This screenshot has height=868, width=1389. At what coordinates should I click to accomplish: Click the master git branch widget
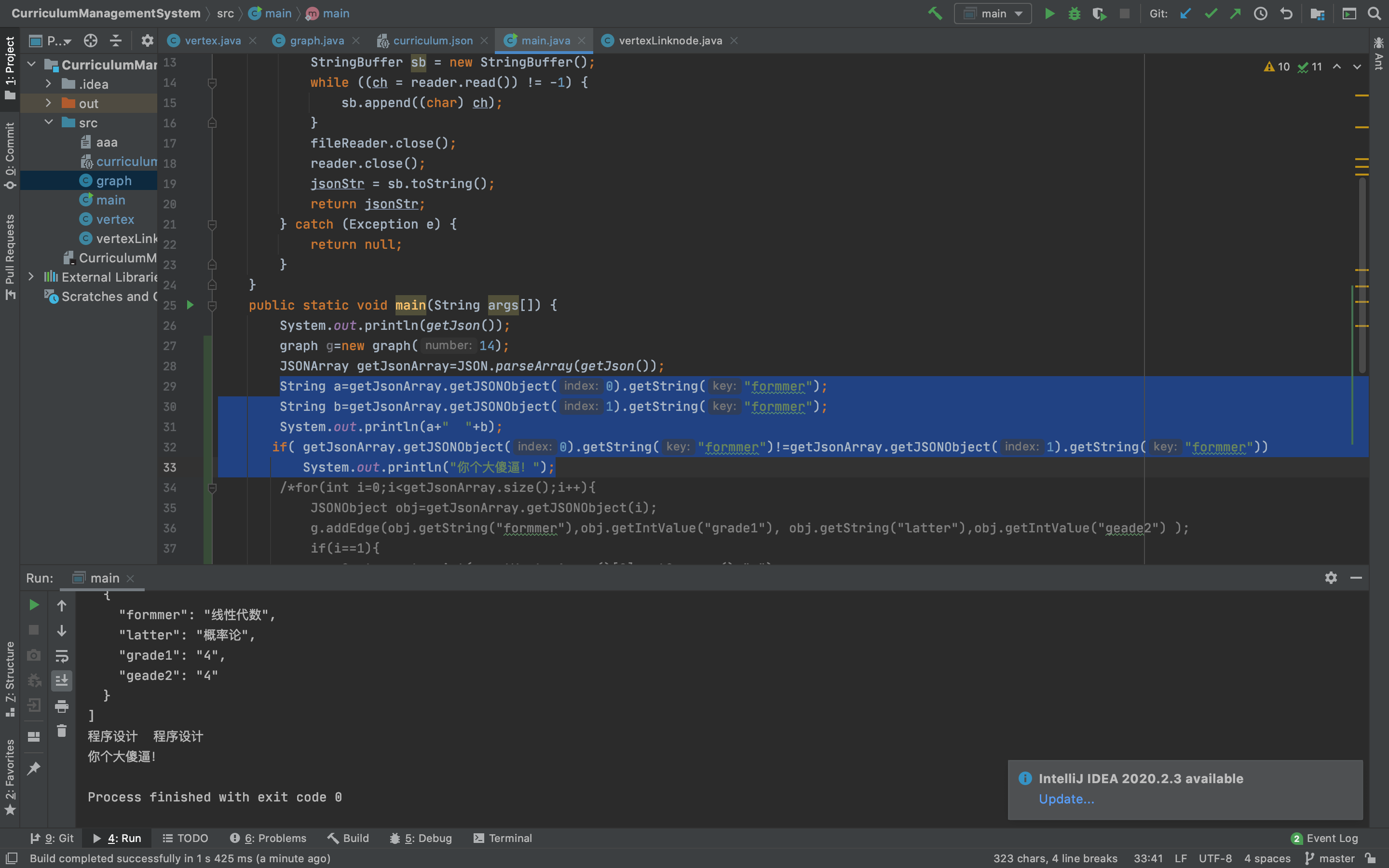click(x=1329, y=858)
